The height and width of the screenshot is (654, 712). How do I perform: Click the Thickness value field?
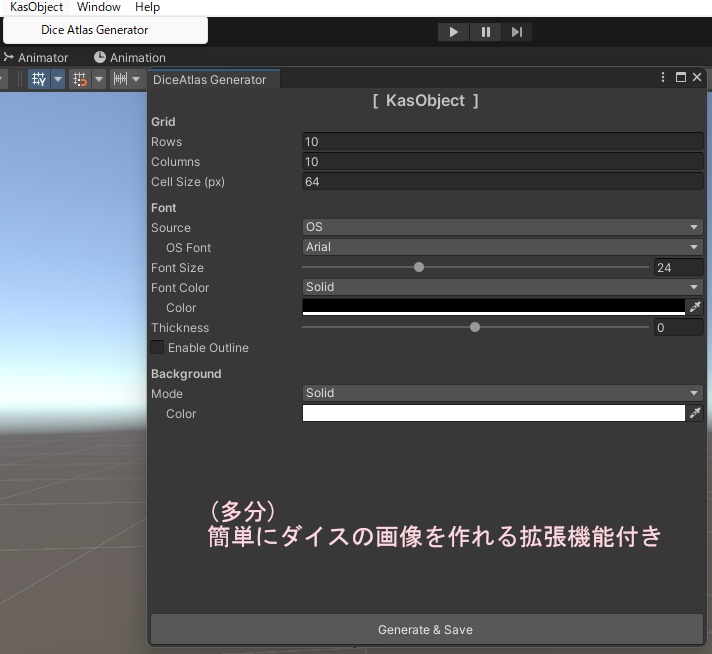[678, 327]
